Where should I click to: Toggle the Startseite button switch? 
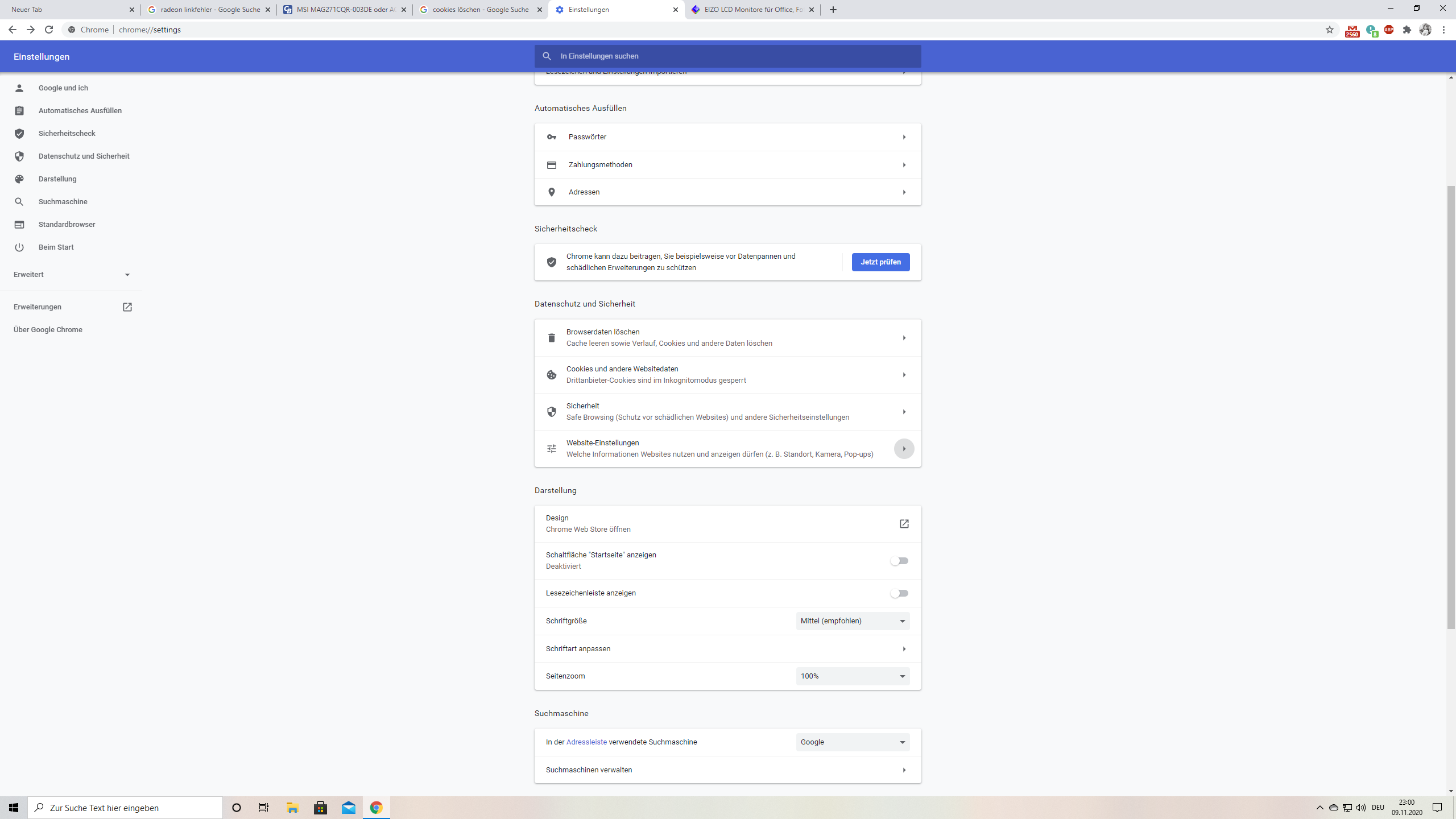click(x=899, y=561)
